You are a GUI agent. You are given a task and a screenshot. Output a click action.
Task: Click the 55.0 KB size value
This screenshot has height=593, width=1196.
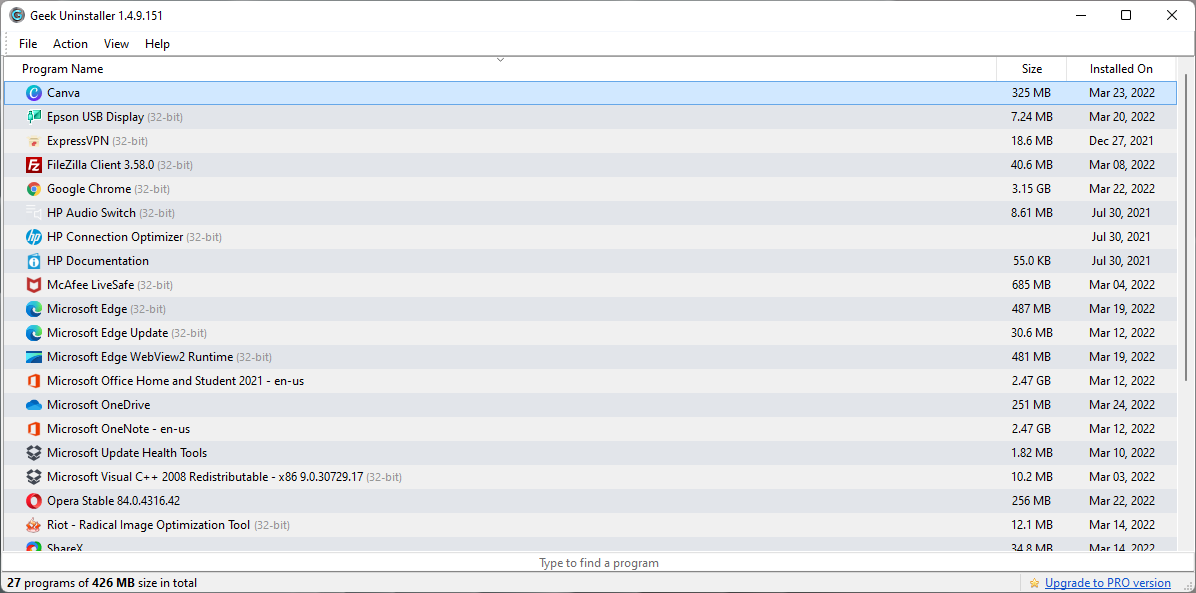(x=1031, y=261)
